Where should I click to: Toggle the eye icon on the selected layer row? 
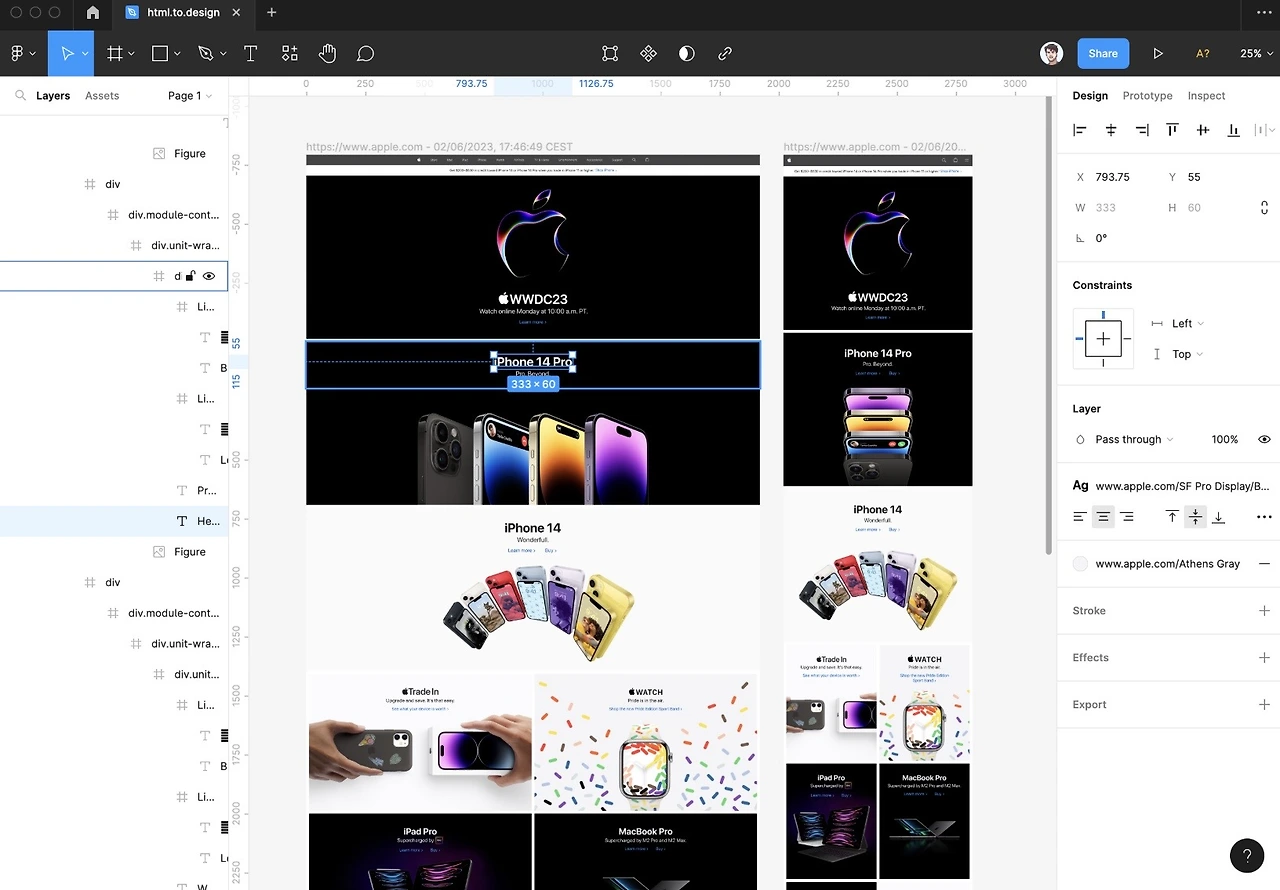209,276
